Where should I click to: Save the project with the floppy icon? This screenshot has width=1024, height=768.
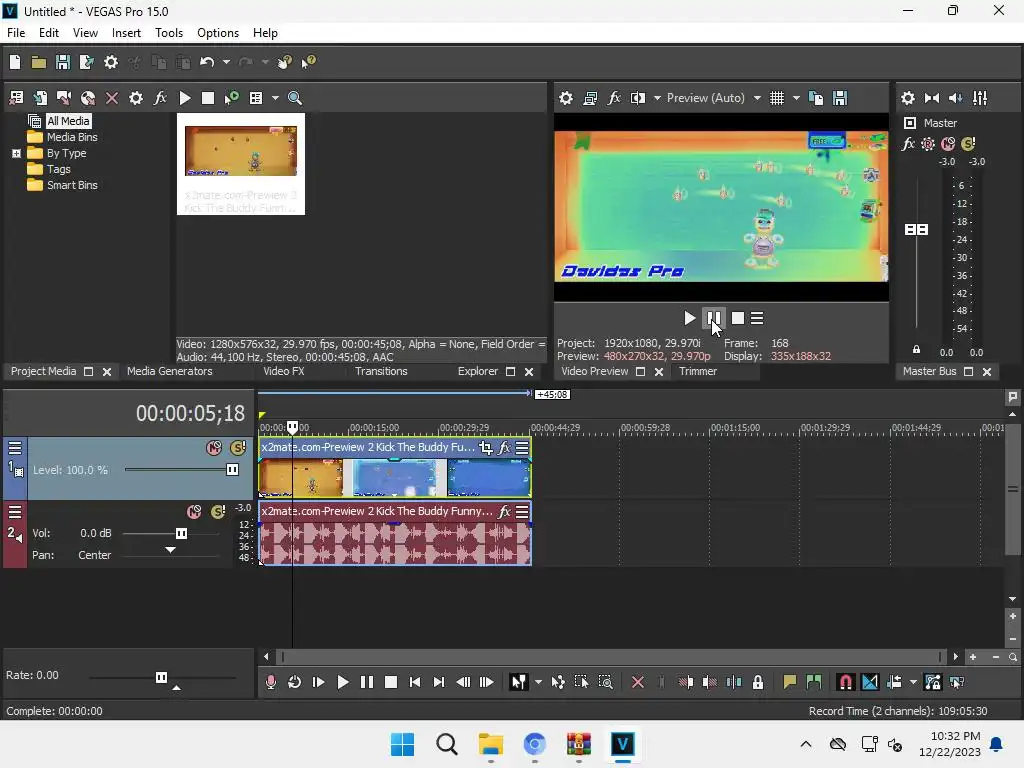point(63,62)
